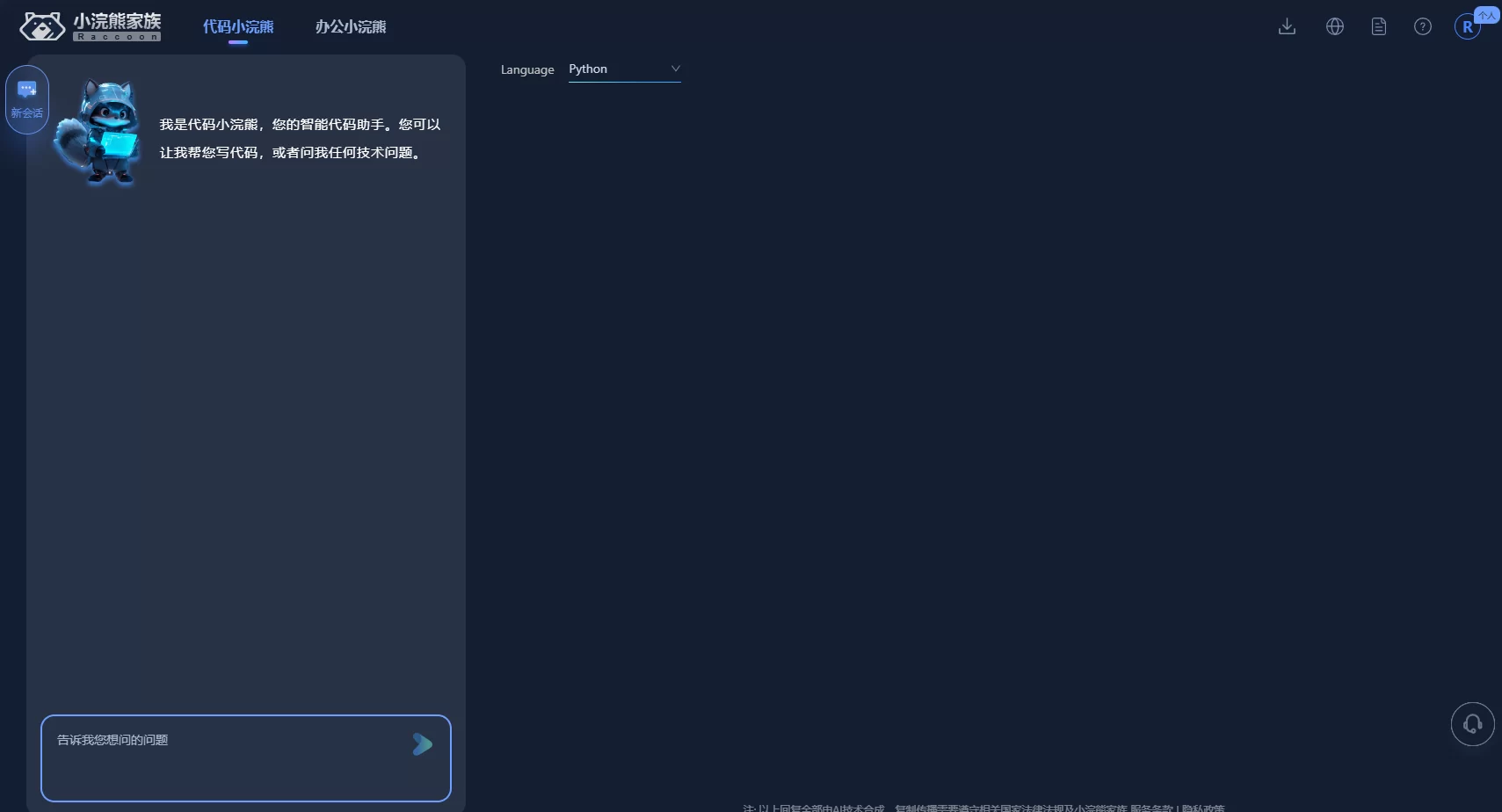Open the document icon in header

coord(1378,26)
